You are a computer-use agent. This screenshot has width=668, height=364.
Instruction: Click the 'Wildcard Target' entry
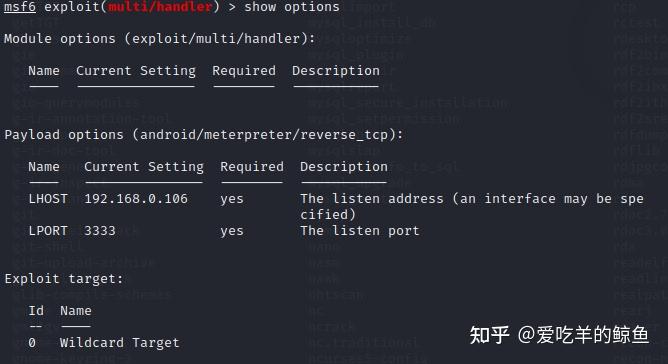120,343
